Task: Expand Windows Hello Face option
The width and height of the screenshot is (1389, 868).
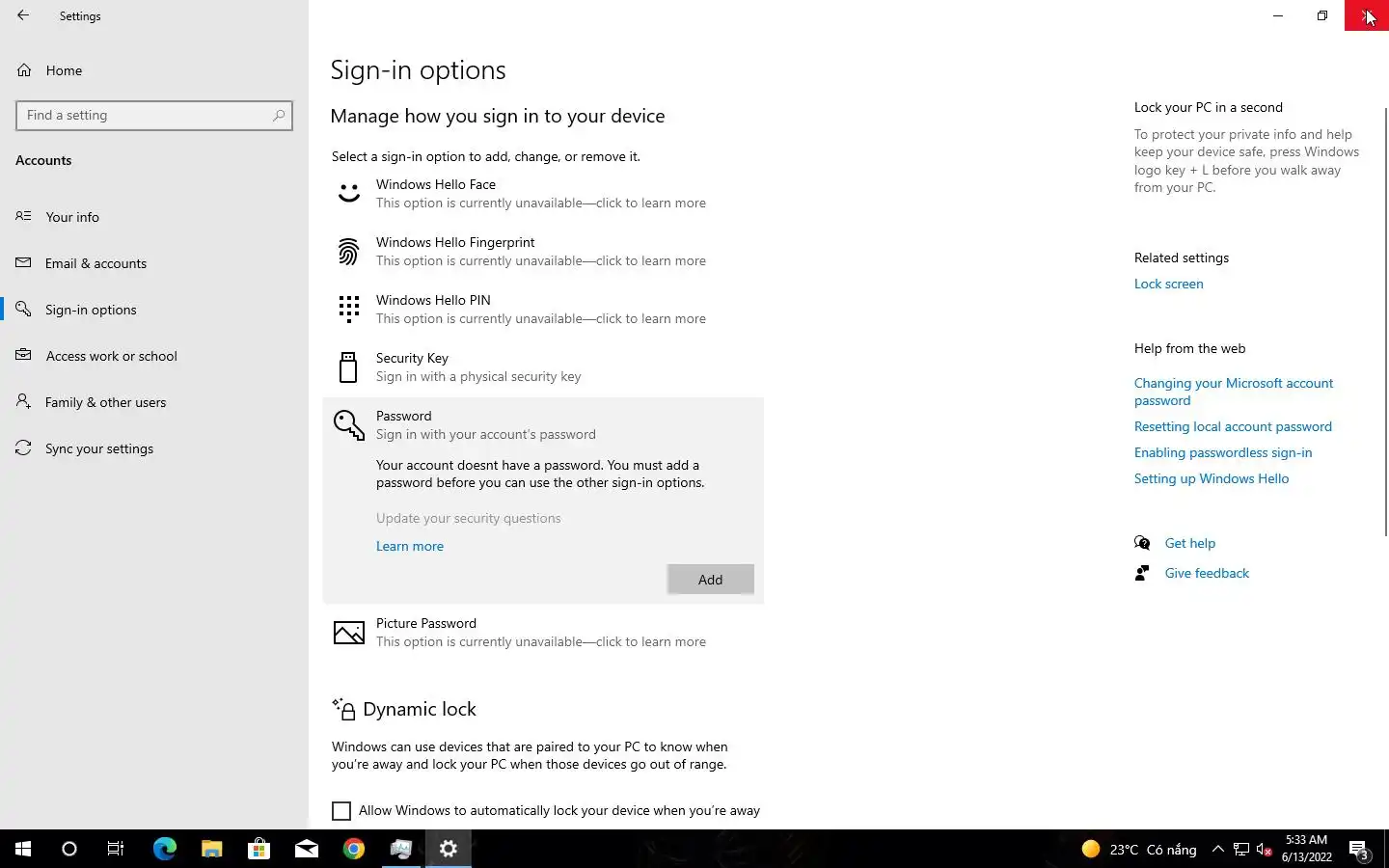Action: click(543, 194)
